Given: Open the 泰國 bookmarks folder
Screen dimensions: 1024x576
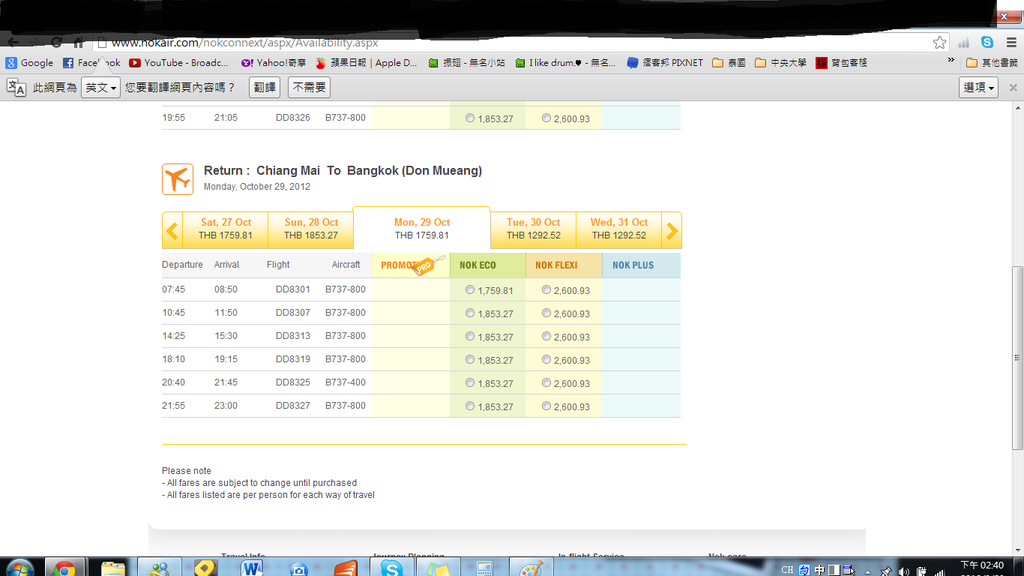Looking at the screenshot, I should point(729,63).
